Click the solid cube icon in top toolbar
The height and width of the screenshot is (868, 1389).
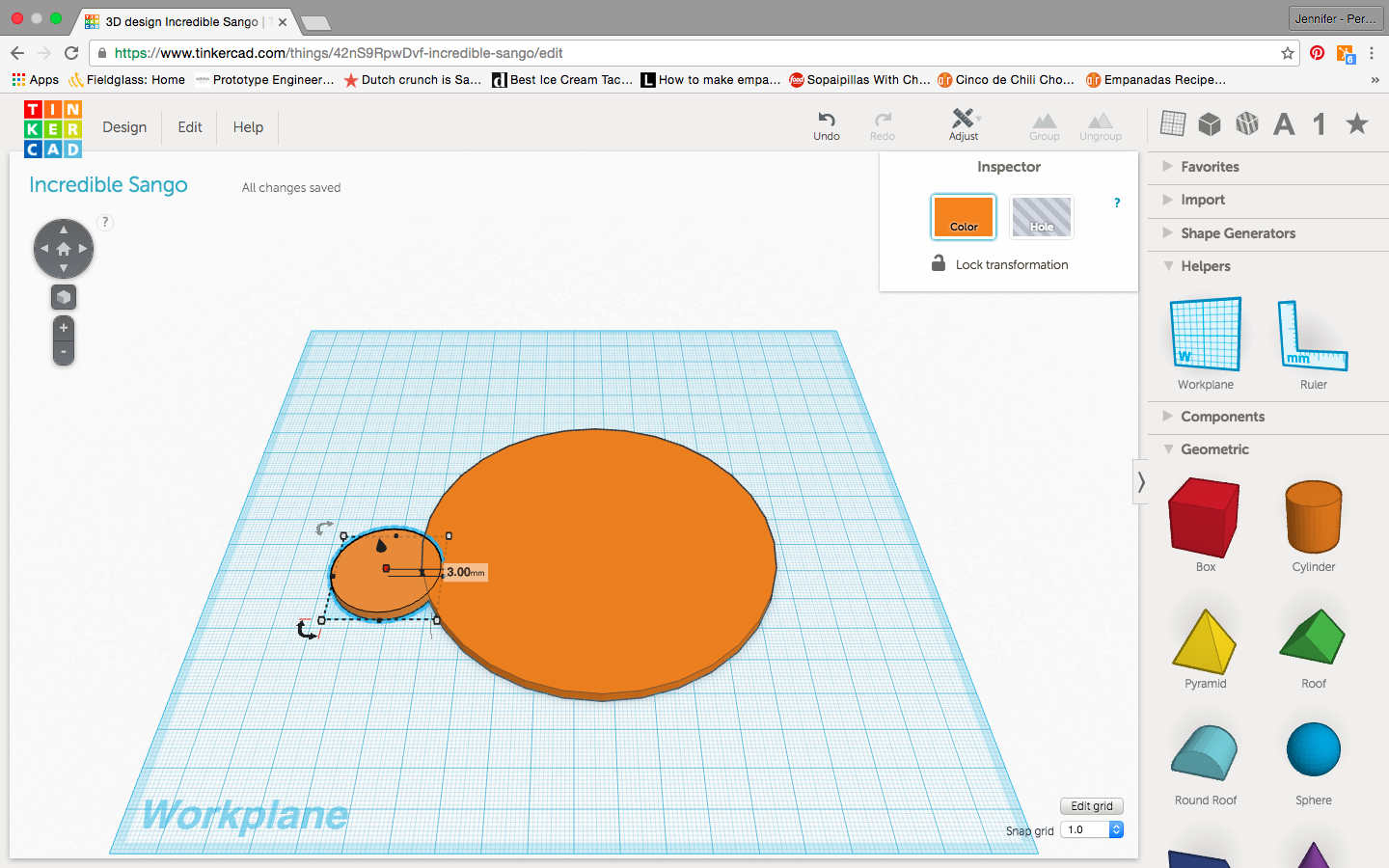click(1210, 123)
